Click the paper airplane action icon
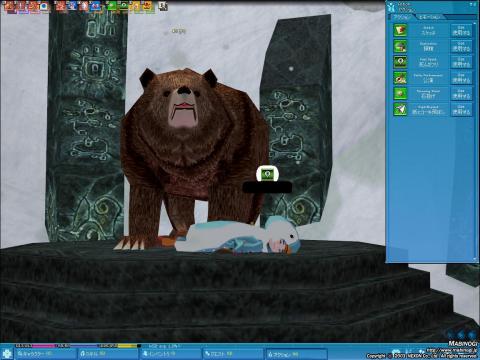480x360 pixels. tap(400, 109)
